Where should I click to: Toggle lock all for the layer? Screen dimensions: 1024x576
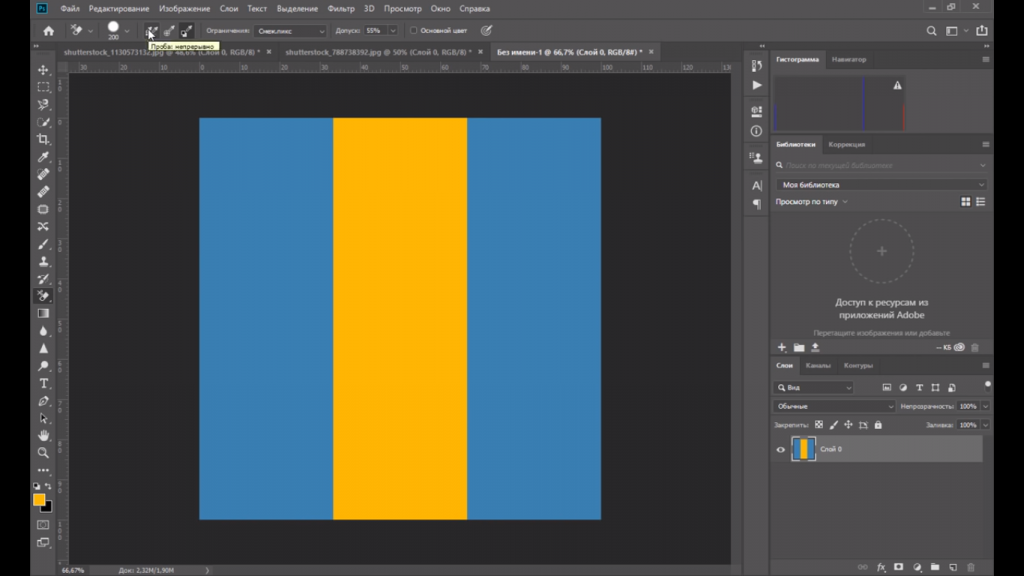pos(877,425)
